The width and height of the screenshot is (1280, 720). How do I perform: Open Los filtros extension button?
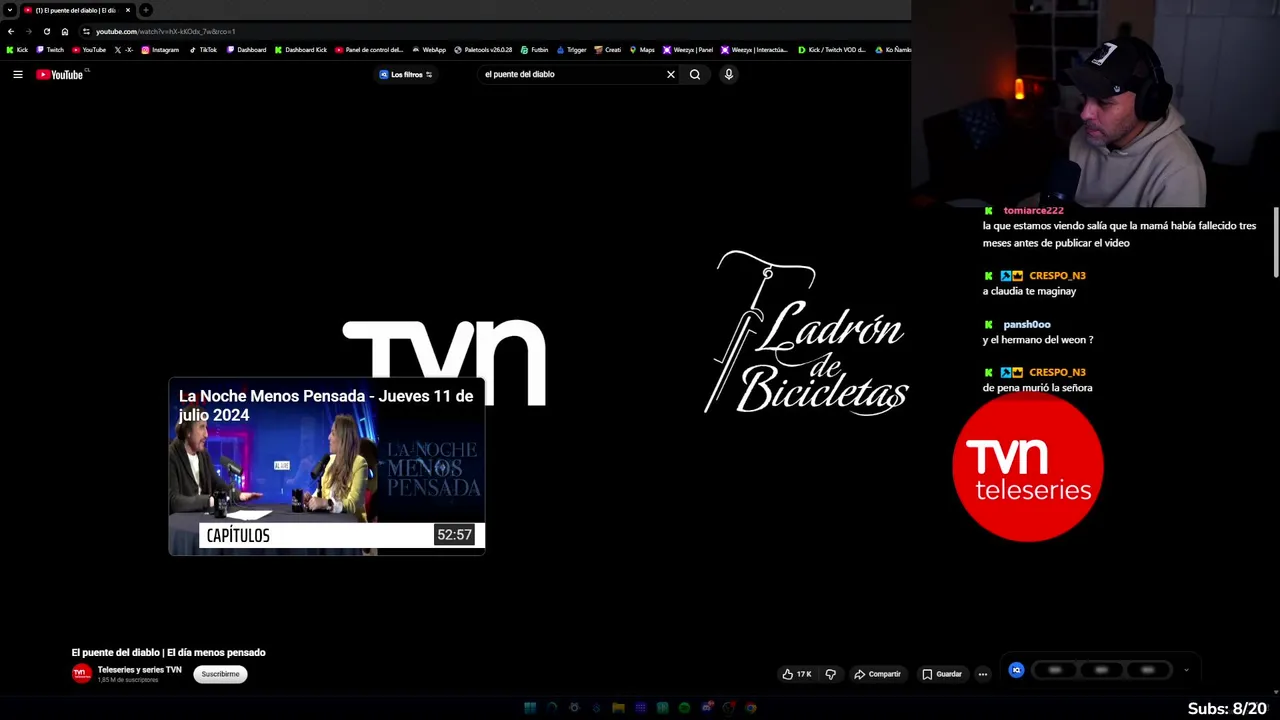[406, 74]
